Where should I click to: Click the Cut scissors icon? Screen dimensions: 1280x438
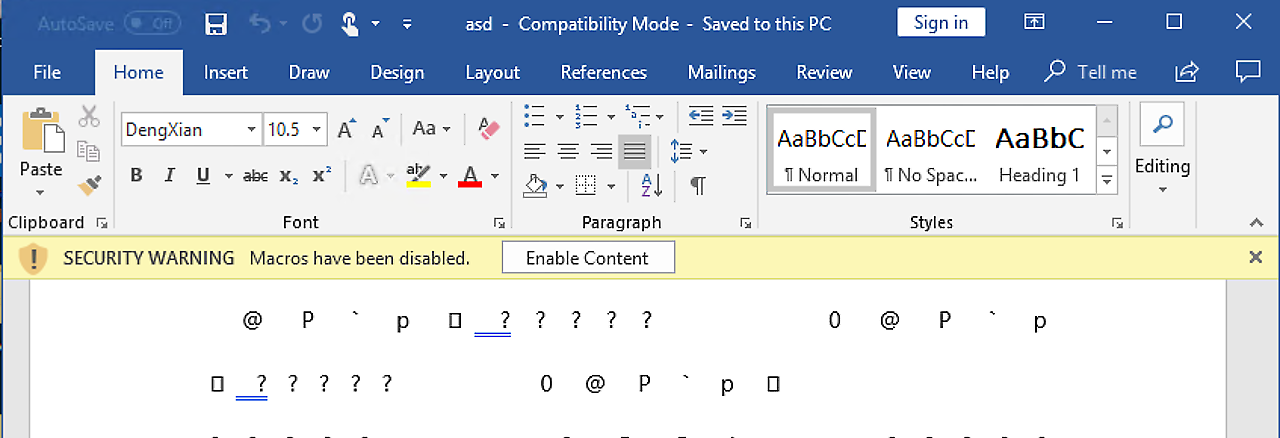(89, 116)
